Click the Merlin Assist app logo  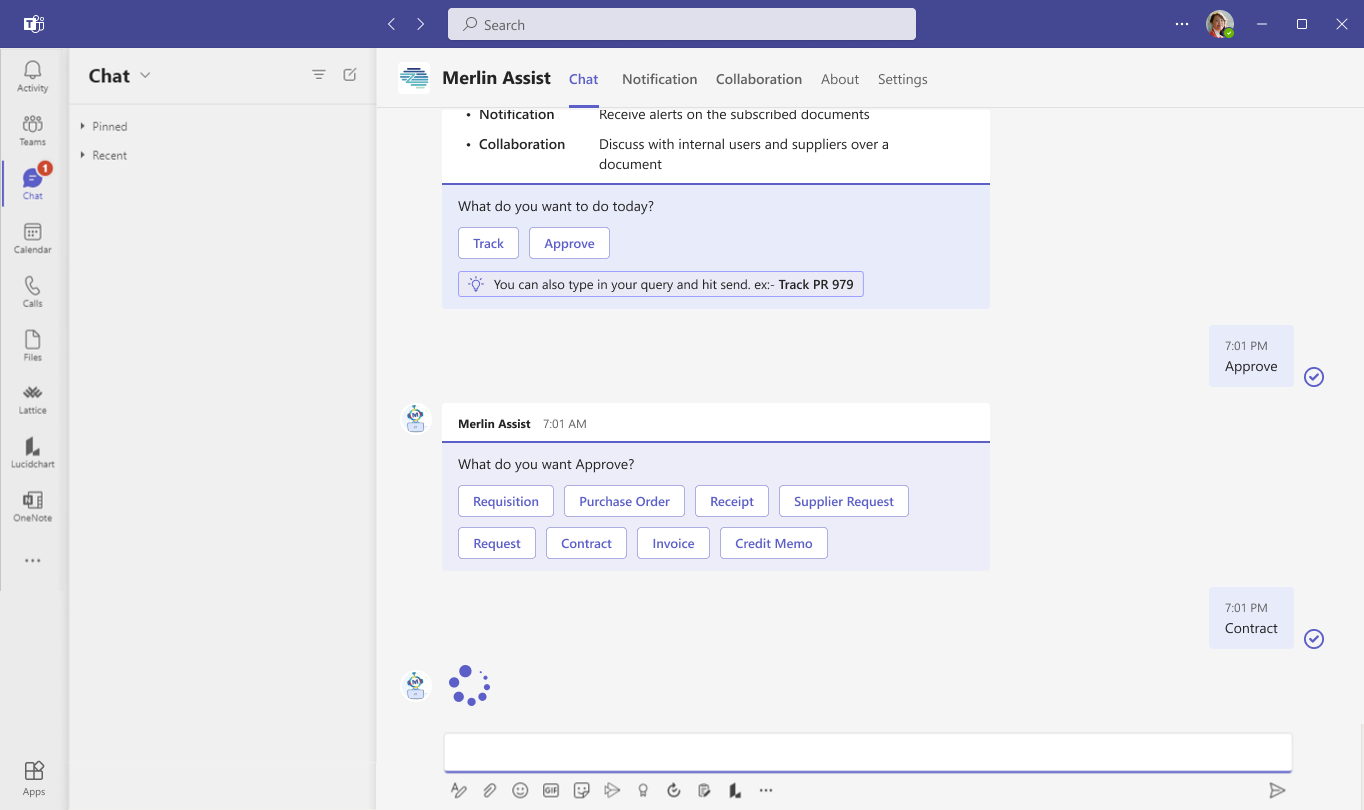tap(414, 78)
